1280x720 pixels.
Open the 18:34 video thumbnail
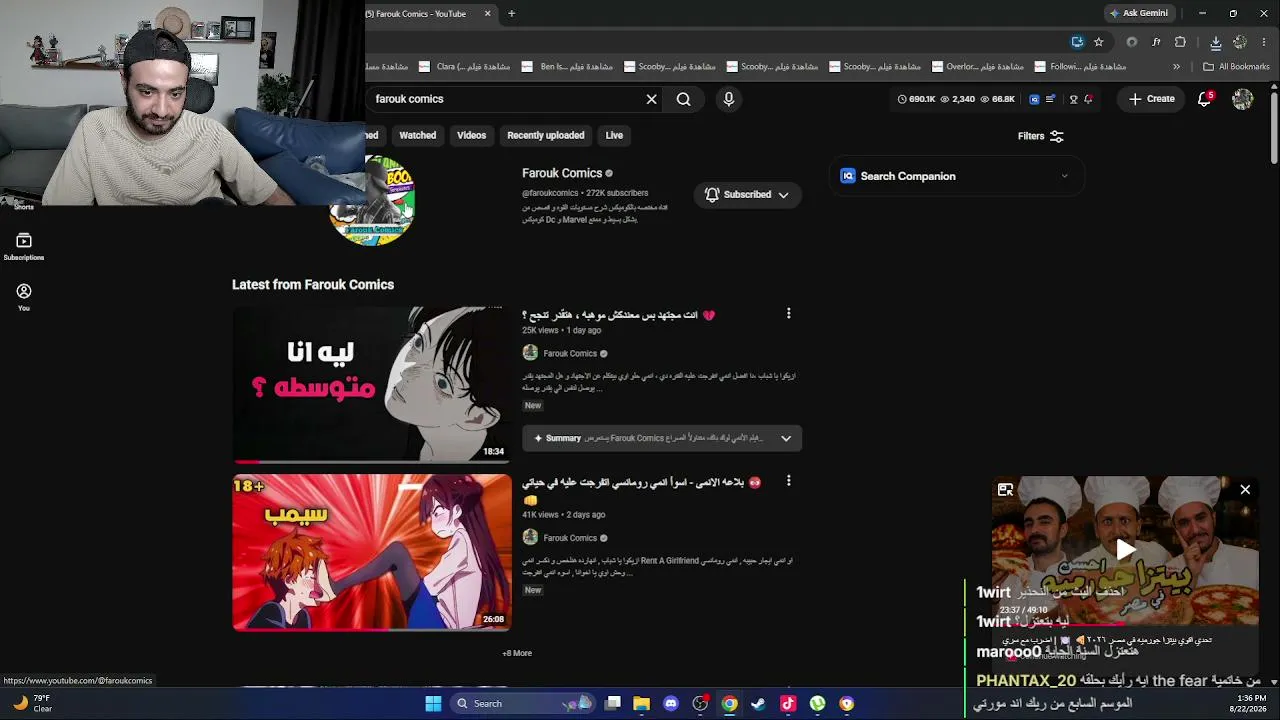click(x=372, y=384)
